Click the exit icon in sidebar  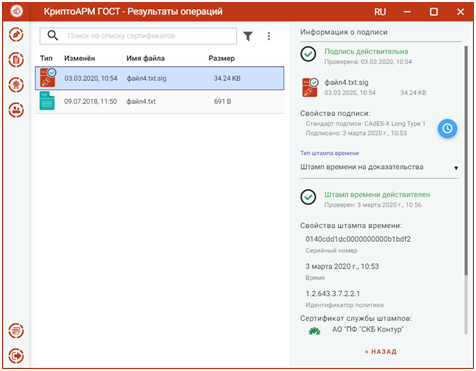click(x=16, y=356)
